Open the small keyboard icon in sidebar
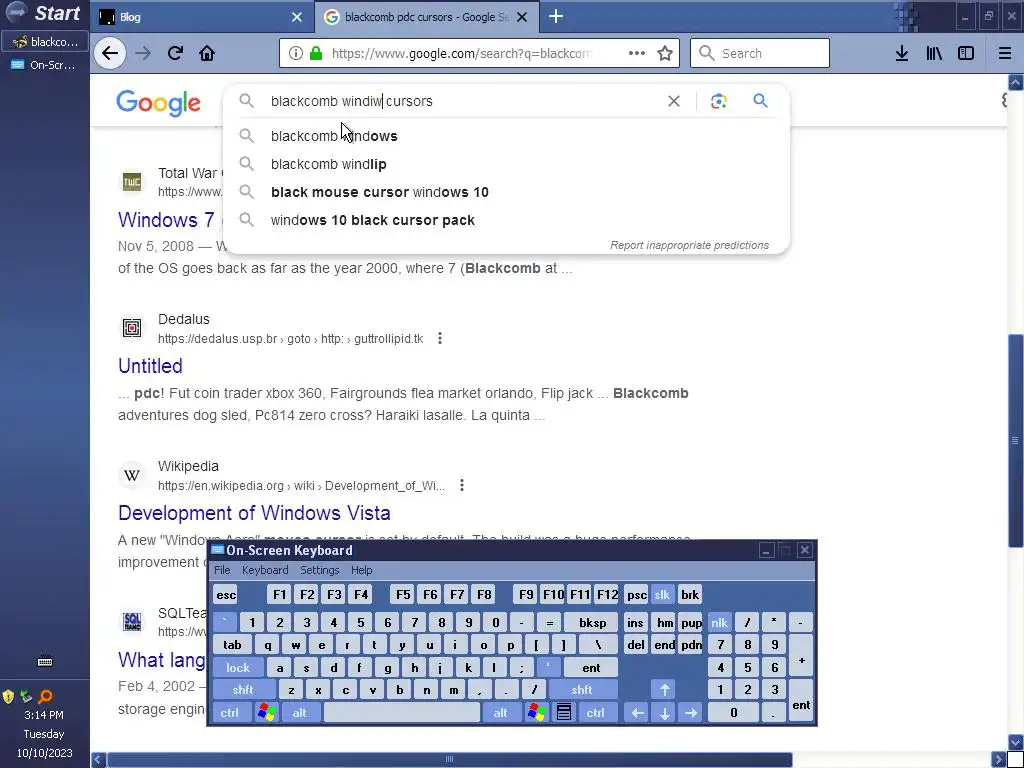1024x768 pixels. coord(44,662)
